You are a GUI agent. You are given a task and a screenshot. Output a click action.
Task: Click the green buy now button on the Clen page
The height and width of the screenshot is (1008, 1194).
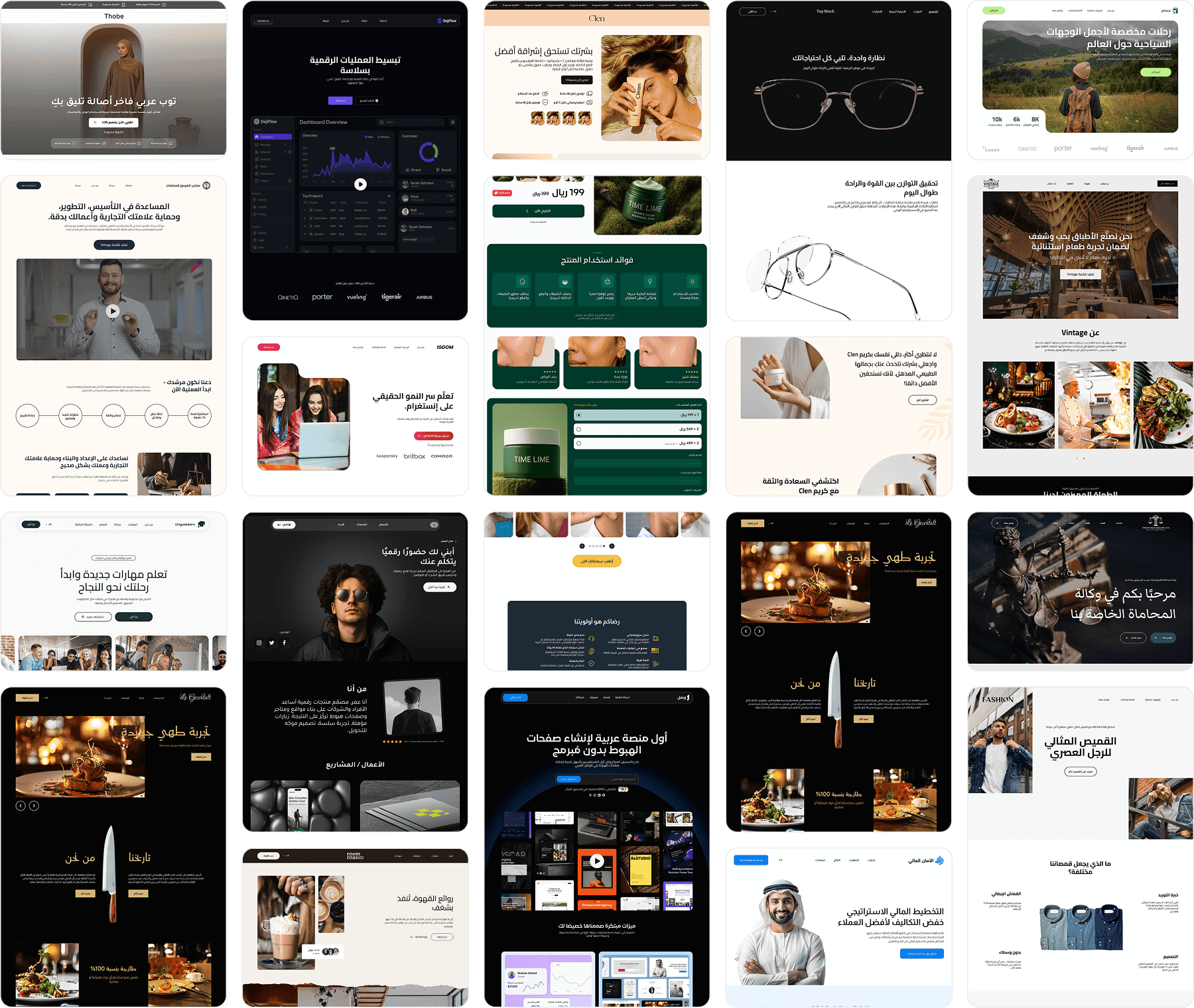tap(537, 211)
